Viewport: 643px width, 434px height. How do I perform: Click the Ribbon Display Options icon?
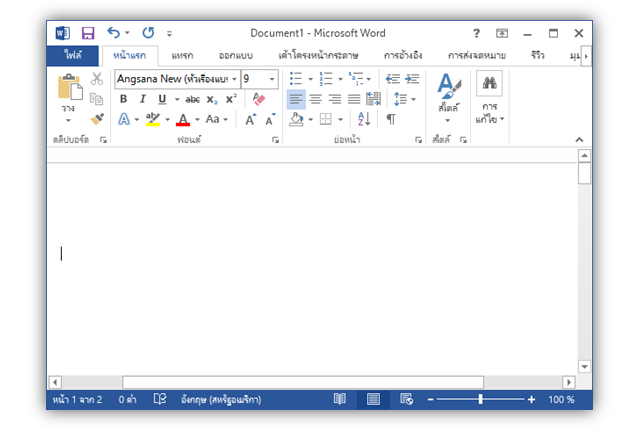point(502,33)
